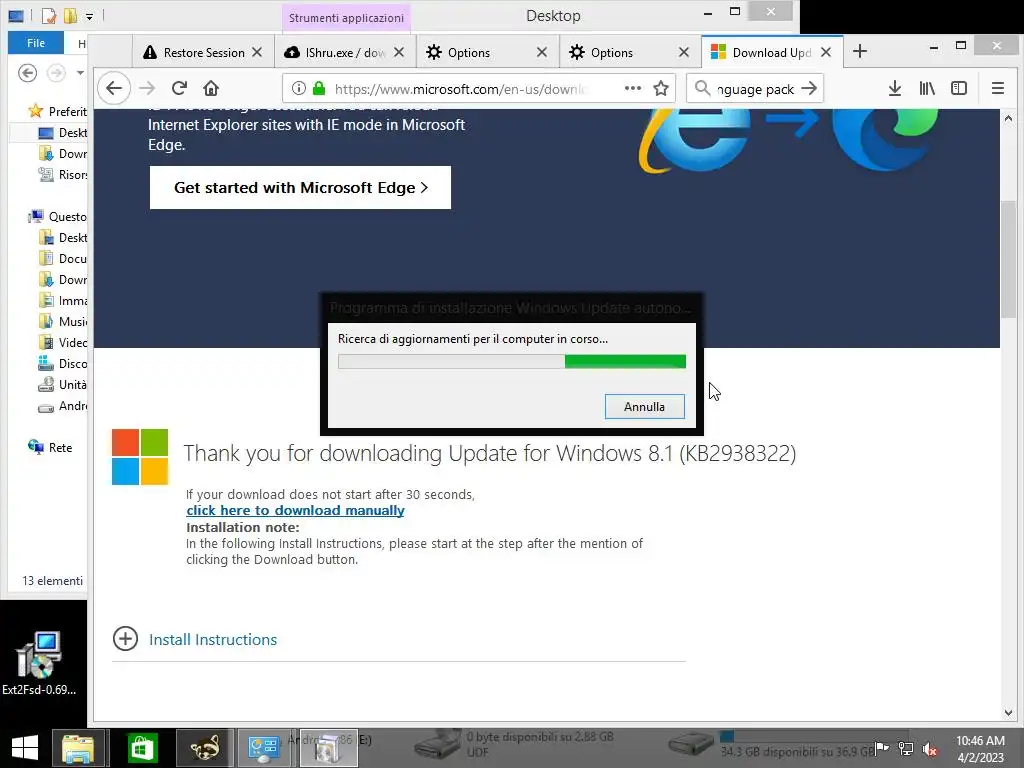
Task: Click the page vertical scrollbar thumb
Action: coord(1008,260)
